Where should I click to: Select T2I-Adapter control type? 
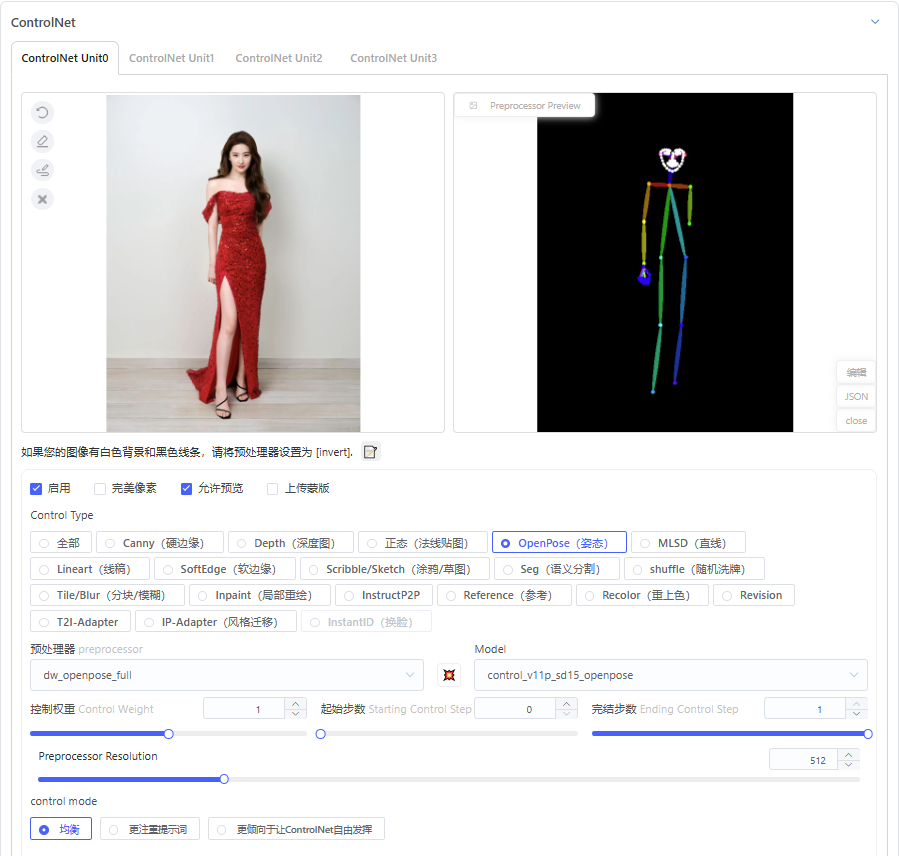point(80,622)
